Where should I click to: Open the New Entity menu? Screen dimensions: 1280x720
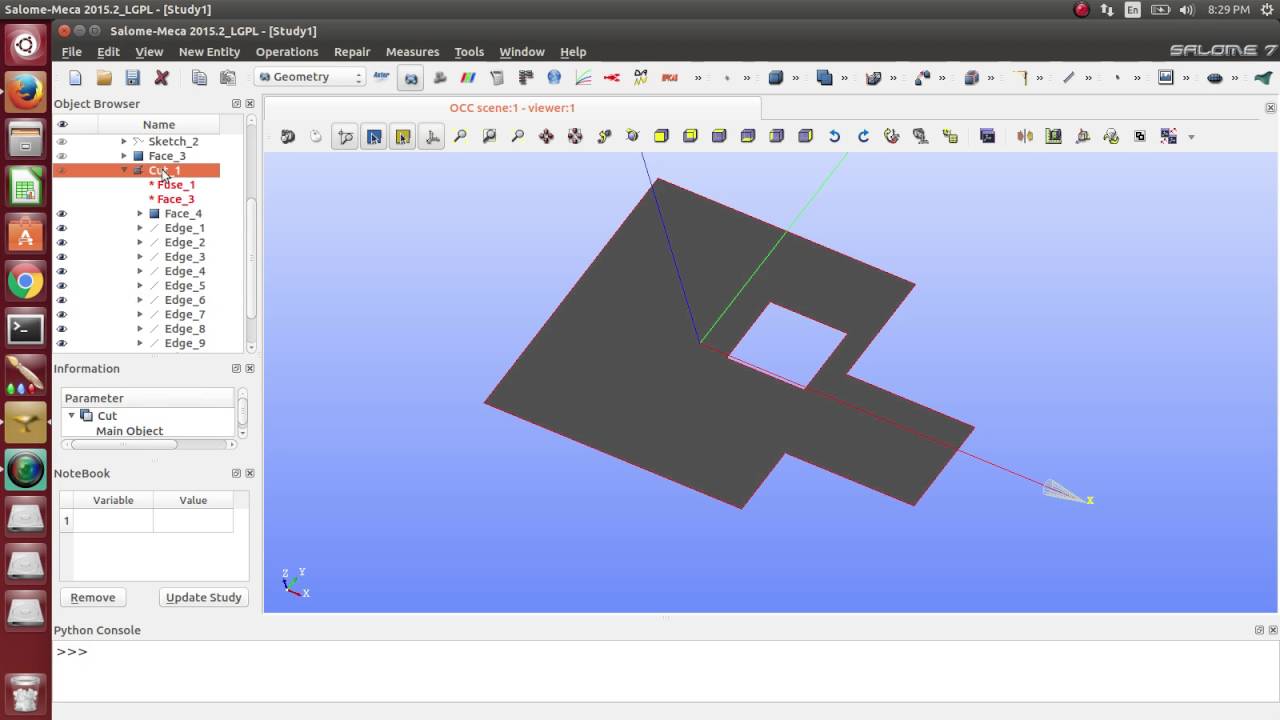coord(209,52)
